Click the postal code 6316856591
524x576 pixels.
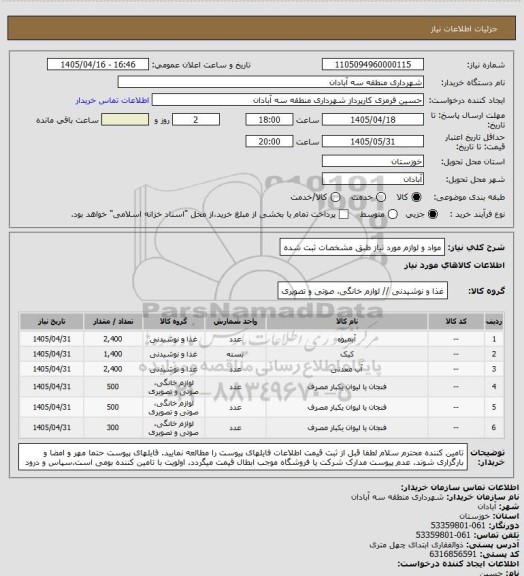[453, 554]
